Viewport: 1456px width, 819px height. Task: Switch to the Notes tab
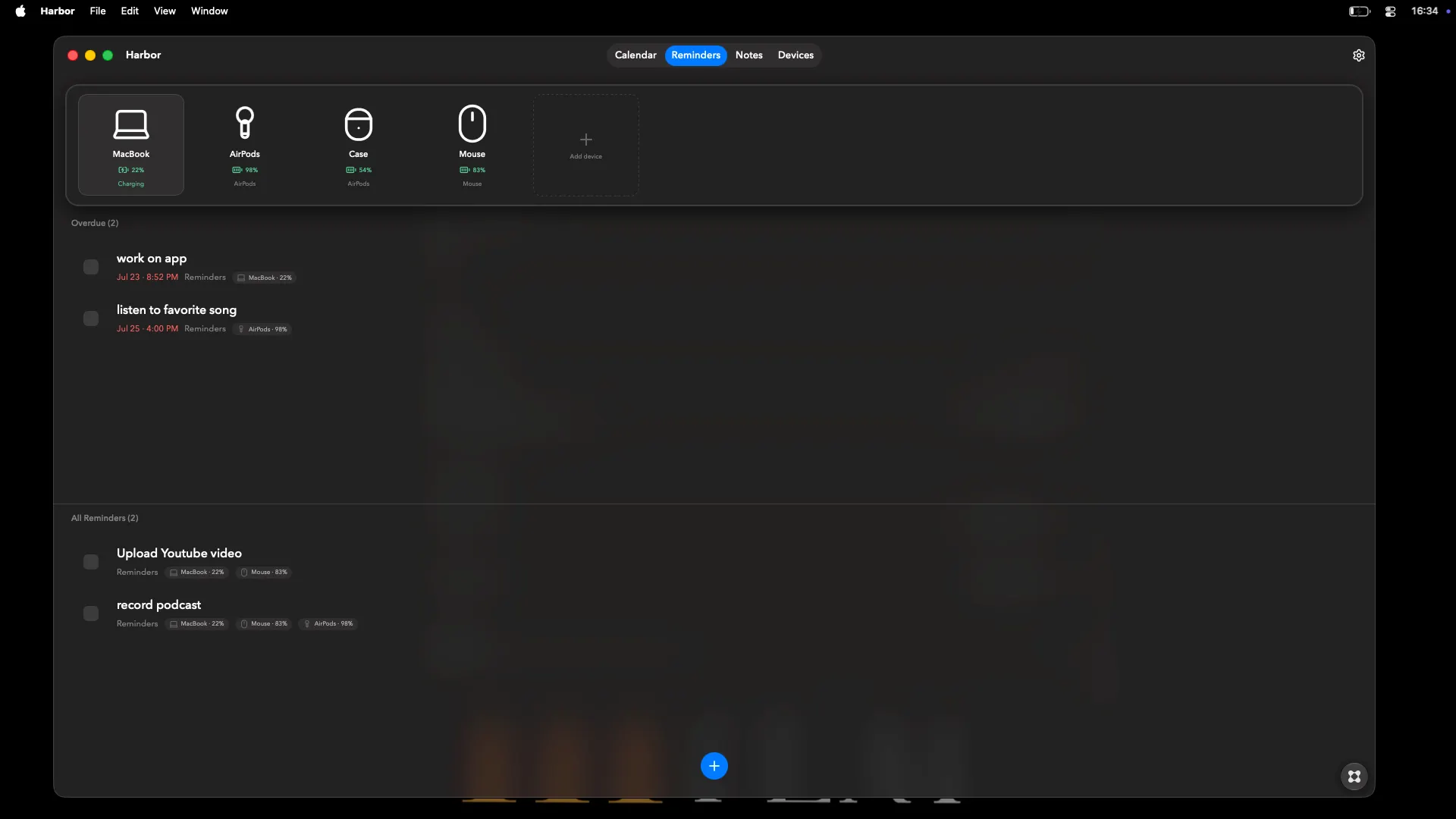(749, 55)
